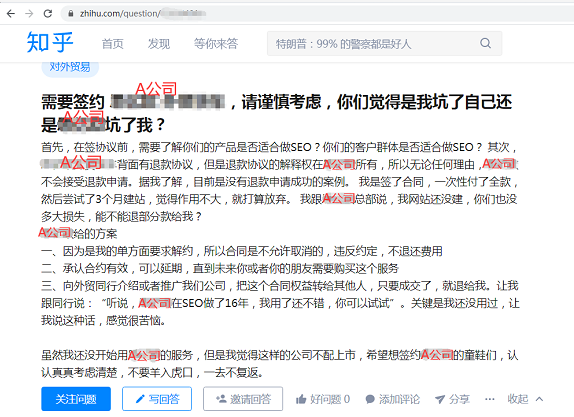Viewport: 574px width, 417px height.
Task: Click the text 二、承认合约有效，可以延期
Action: pos(112,268)
